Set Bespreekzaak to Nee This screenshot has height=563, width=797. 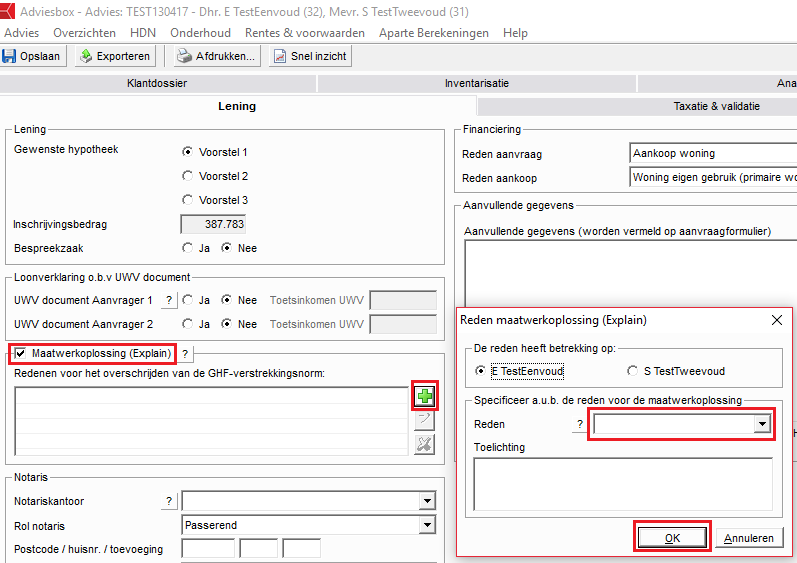point(226,248)
